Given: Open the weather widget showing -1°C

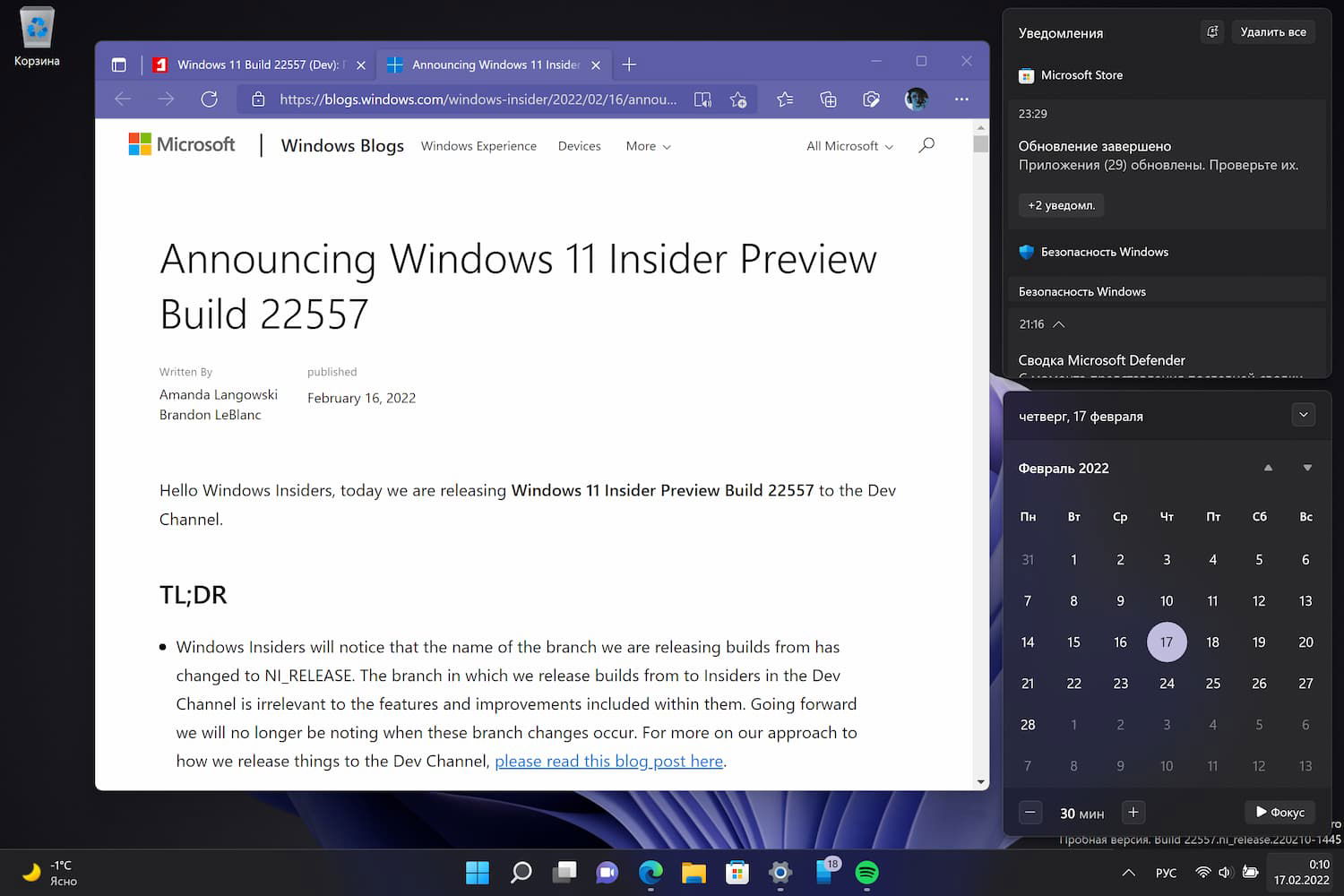Looking at the screenshot, I should [50, 873].
